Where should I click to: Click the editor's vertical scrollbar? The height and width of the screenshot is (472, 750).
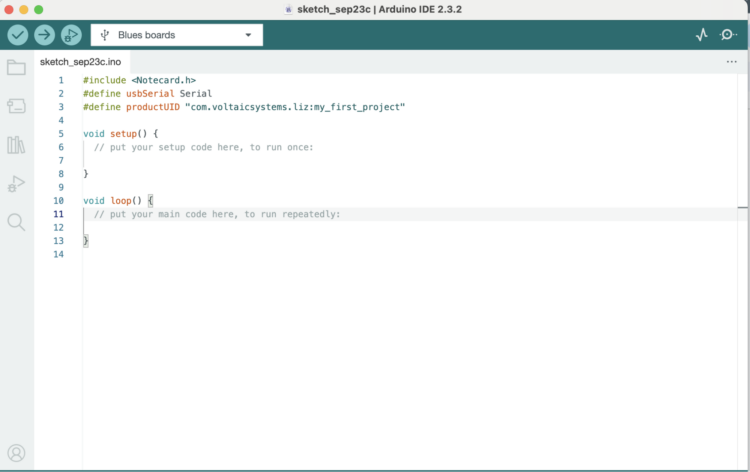743,208
